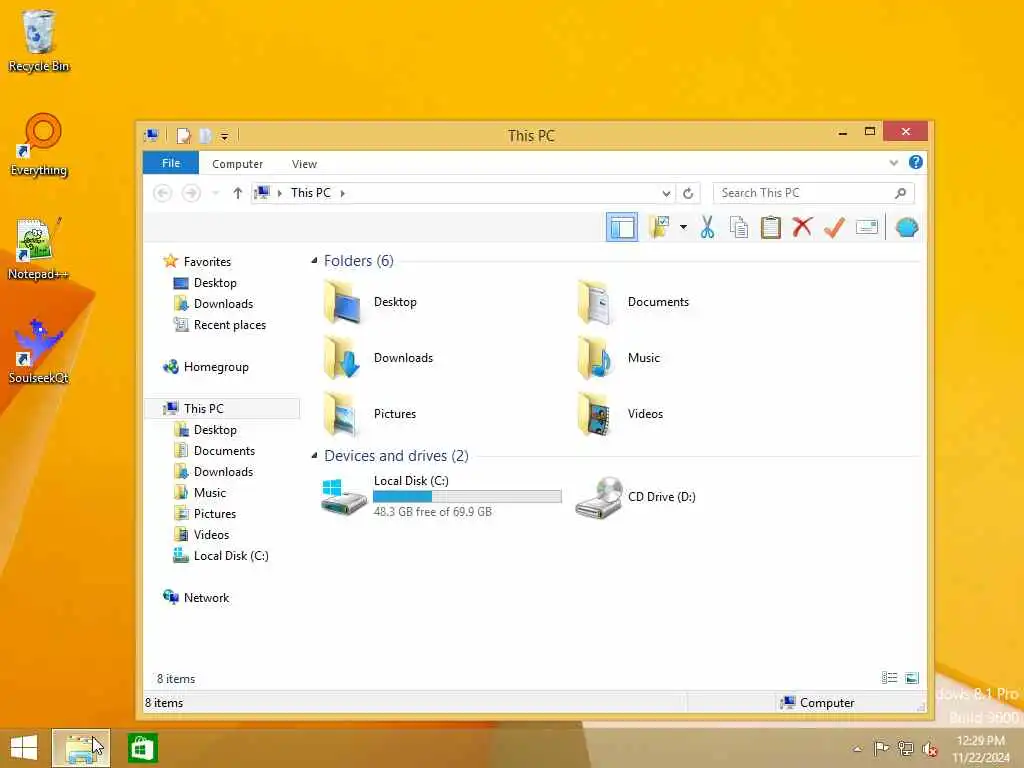This screenshot has height=768, width=1024.
Task: Select the CD Drive (D:) icon
Action: [600, 498]
